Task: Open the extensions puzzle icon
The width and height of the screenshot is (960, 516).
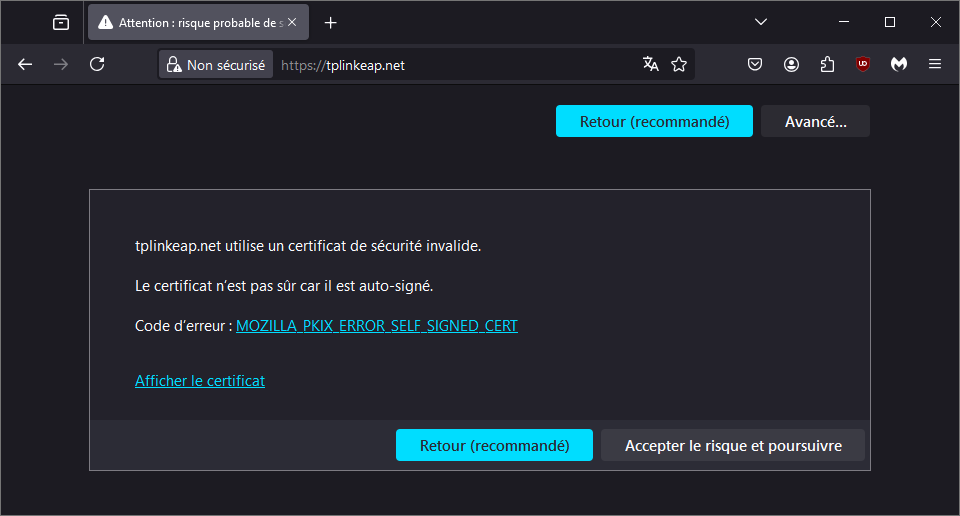Action: [827, 64]
